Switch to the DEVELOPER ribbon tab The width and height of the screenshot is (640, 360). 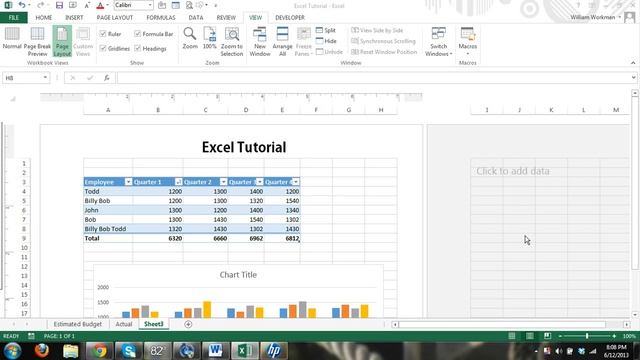[290, 18]
